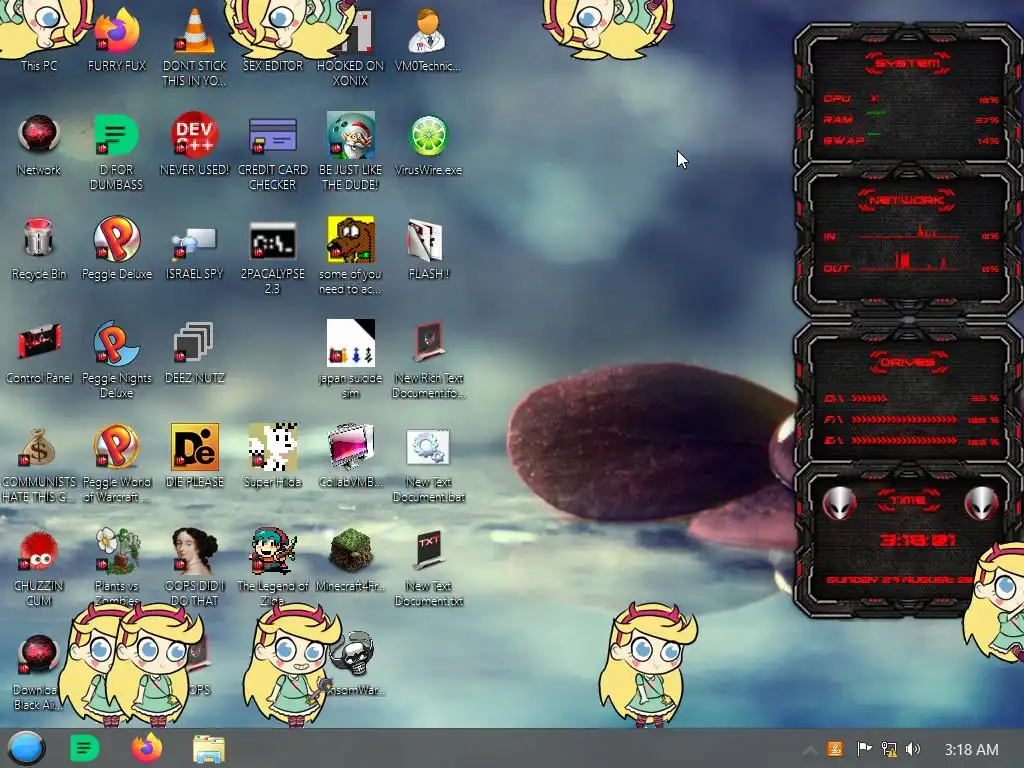Screen dimensions: 1024x768
Task: Open Firefox from the taskbar
Action: pyautogui.click(x=147, y=748)
